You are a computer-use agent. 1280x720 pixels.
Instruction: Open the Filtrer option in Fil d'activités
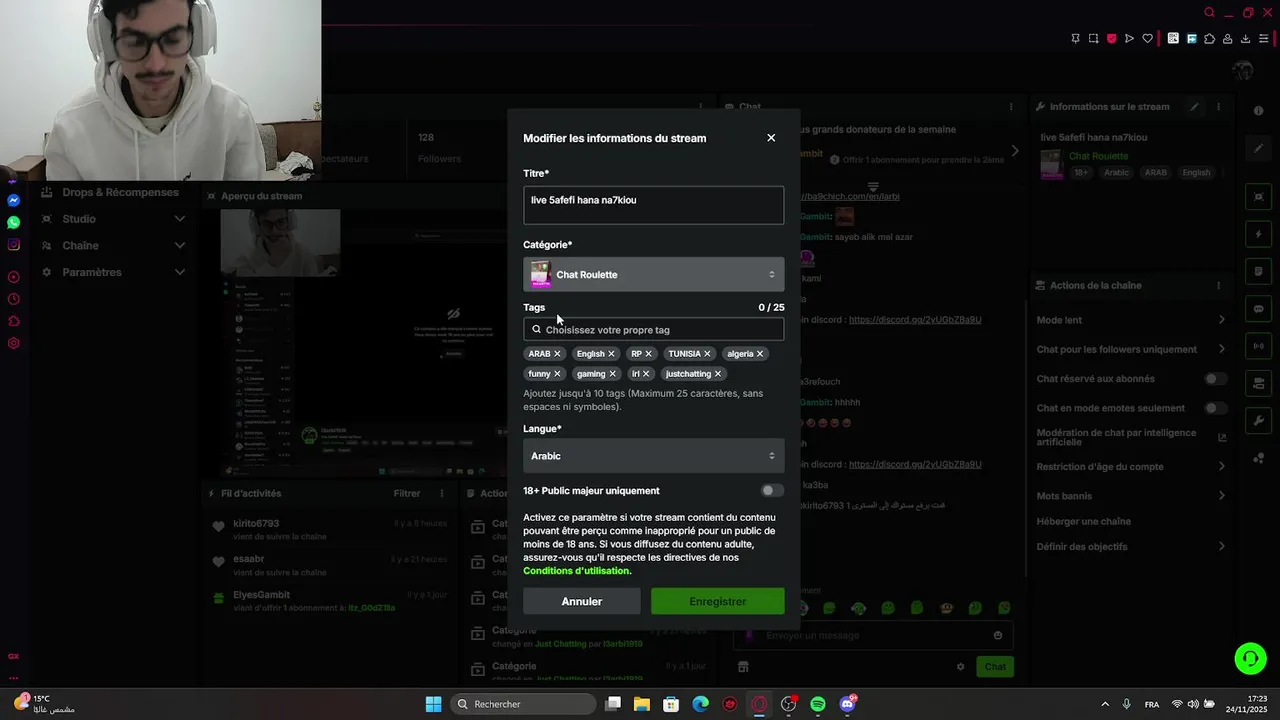pyautogui.click(x=407, y=493)
